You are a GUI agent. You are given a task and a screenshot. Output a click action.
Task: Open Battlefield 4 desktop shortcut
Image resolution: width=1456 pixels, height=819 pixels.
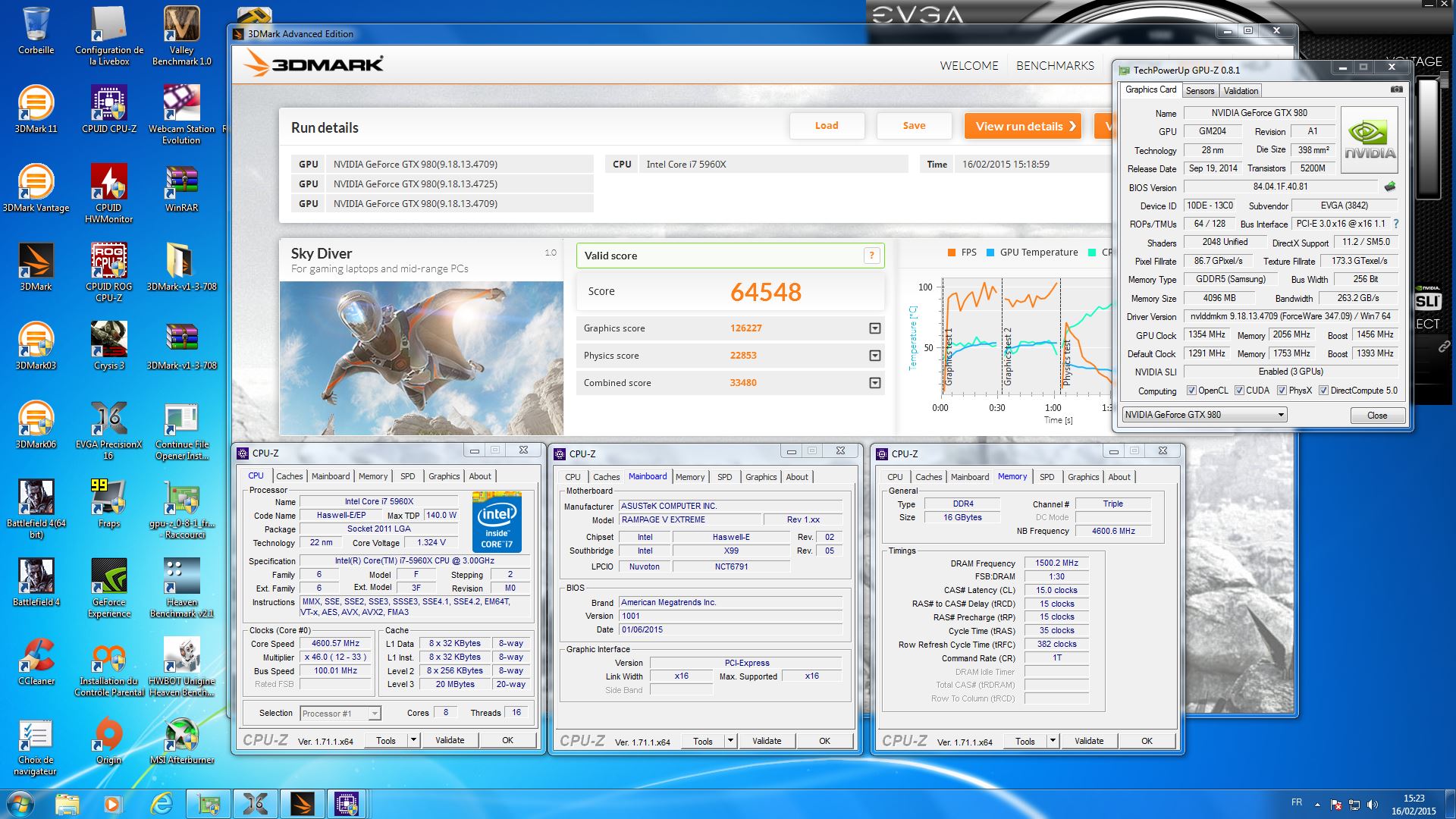tap(36, 582)
